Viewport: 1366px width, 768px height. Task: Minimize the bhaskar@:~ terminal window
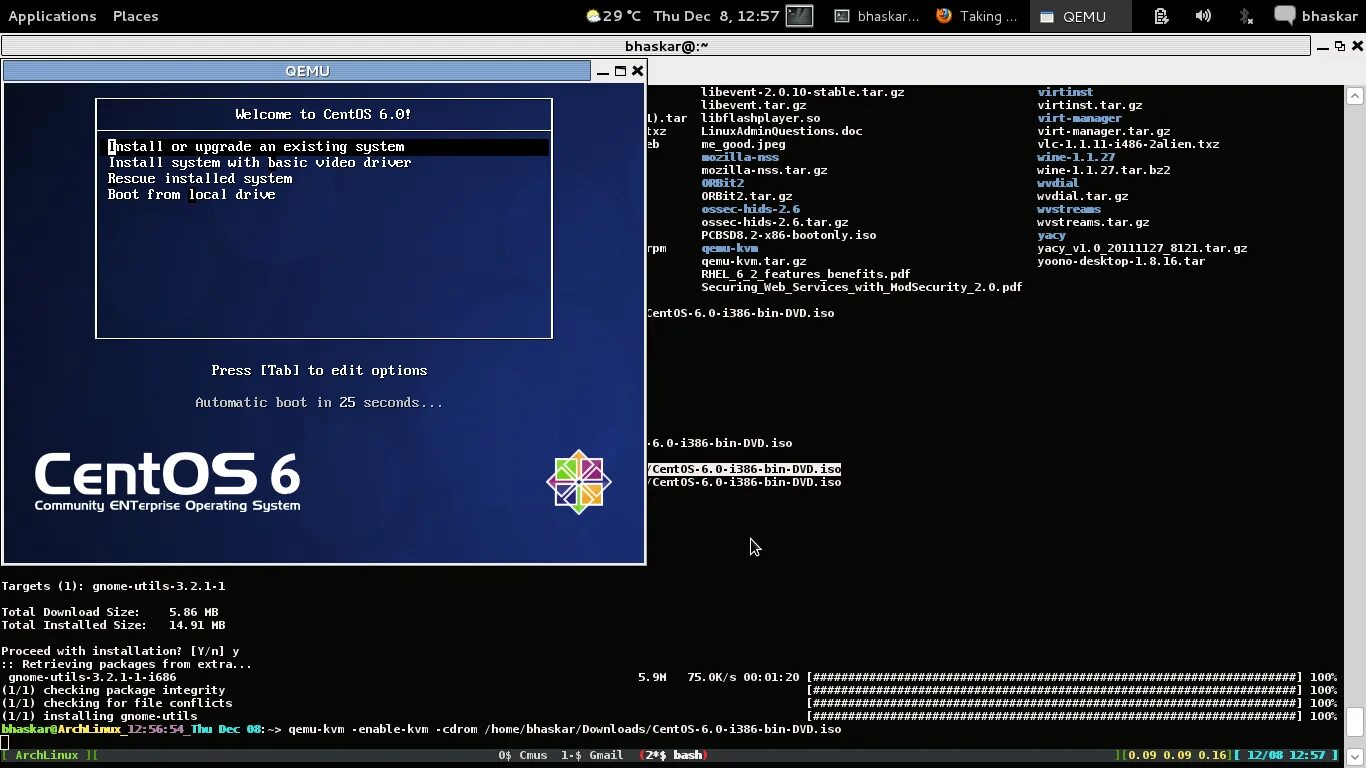(1322, 46)
